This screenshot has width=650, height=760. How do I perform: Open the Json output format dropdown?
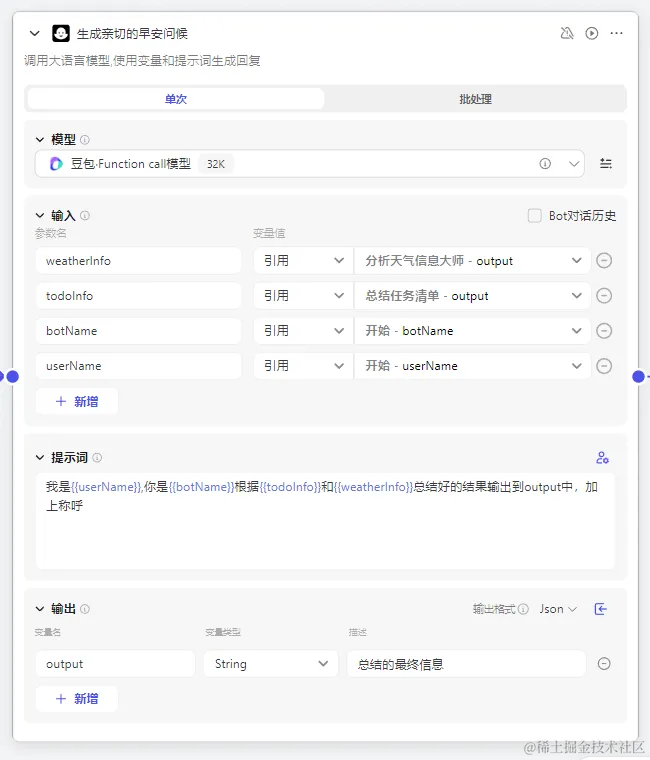[558, 609]
